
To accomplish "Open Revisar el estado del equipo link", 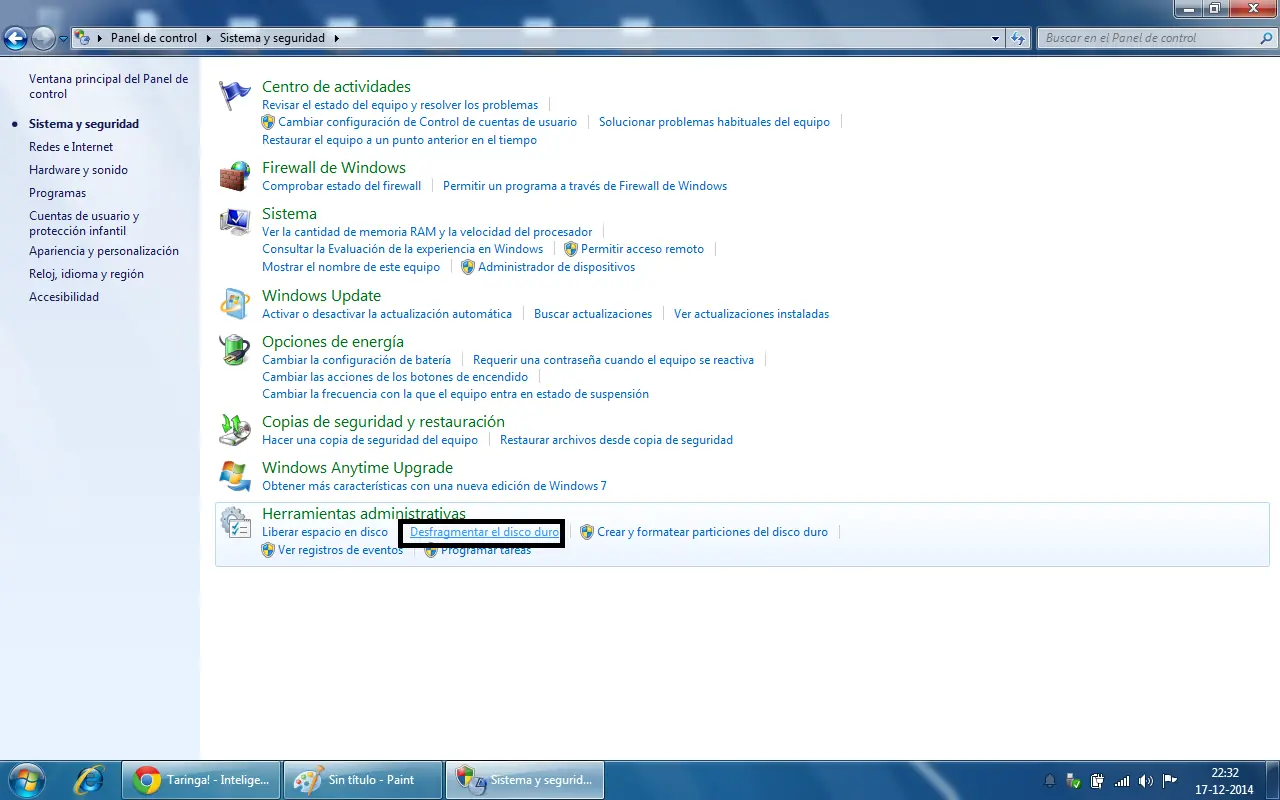I will pos(400,105).
